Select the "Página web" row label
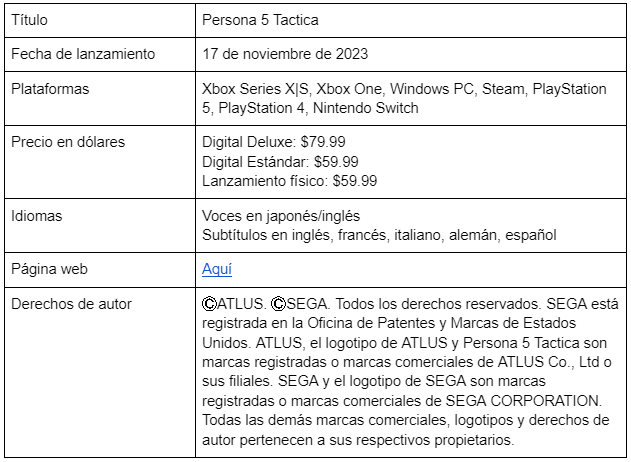Viewport: 631px width, 462px height. (50, 269)
